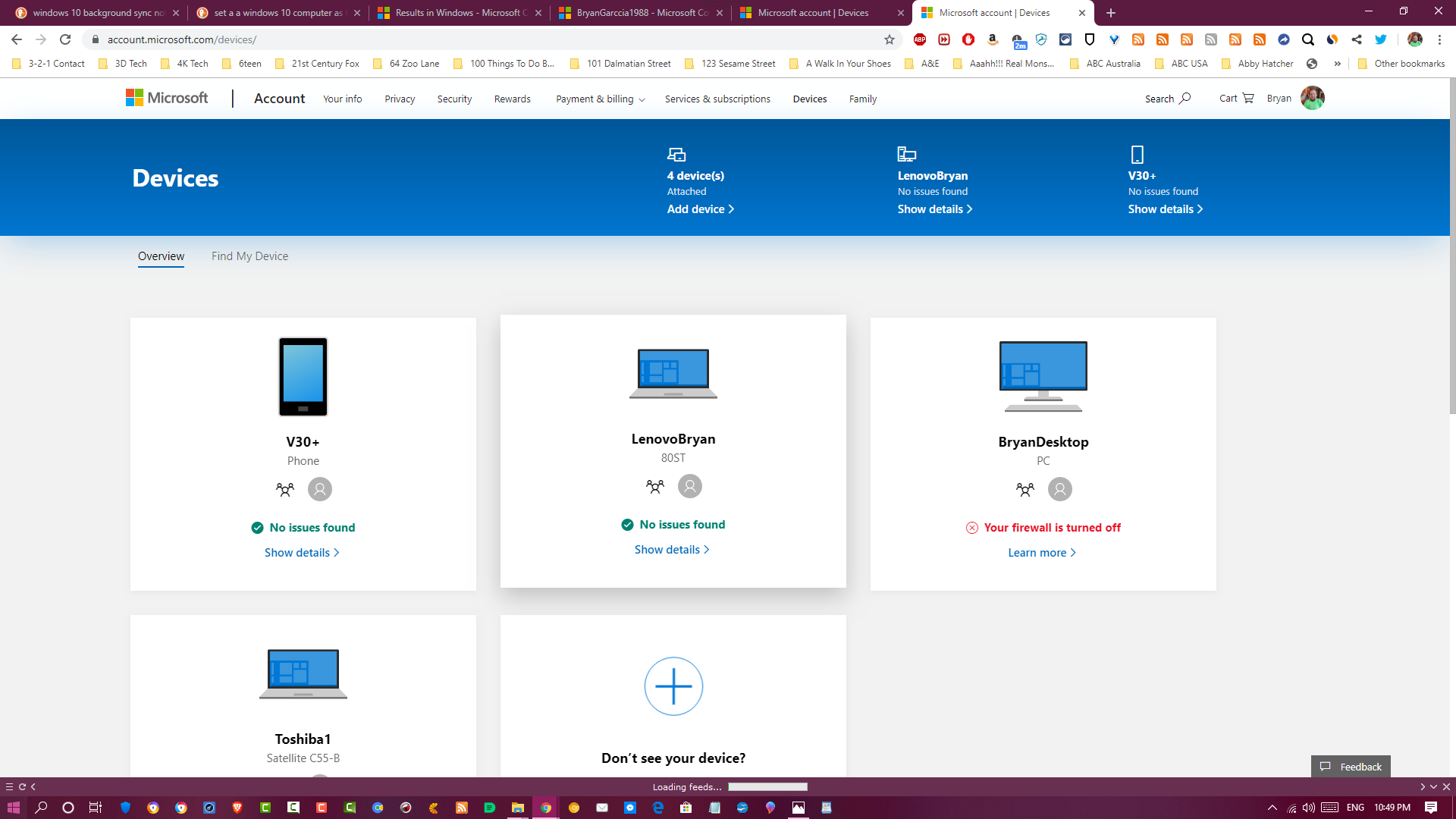Go back with browser back arrow

17,39
